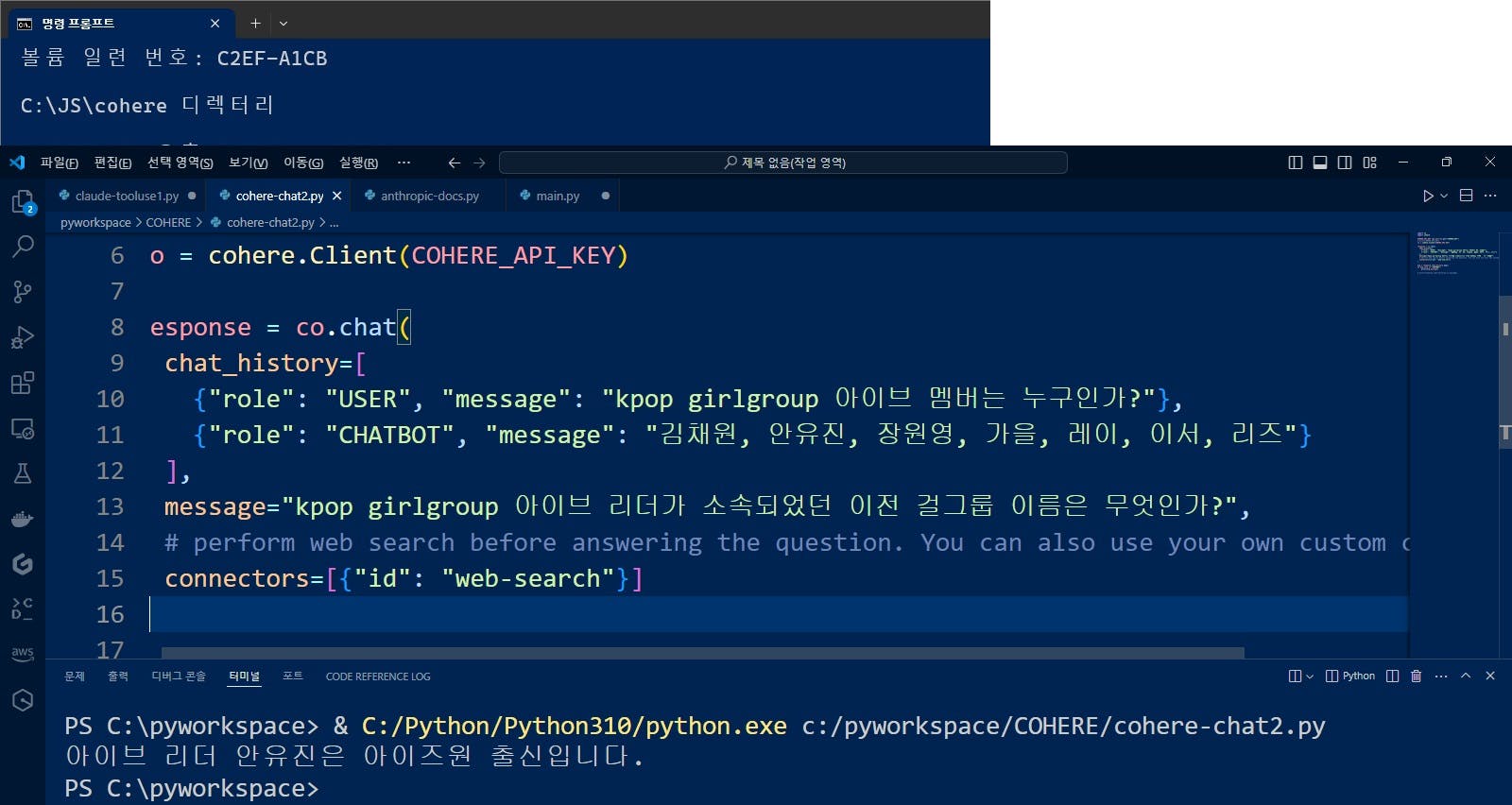This screenshot has height=805, width=1512.
Task: Open the Explorer view in activity bar
Action: [23, 201]
